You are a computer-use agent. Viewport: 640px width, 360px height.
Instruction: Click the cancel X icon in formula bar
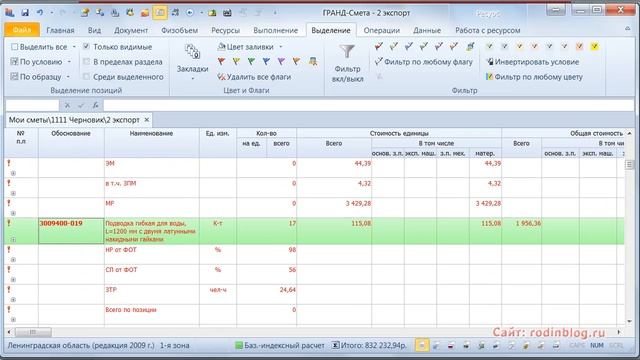tap(67, 106)
